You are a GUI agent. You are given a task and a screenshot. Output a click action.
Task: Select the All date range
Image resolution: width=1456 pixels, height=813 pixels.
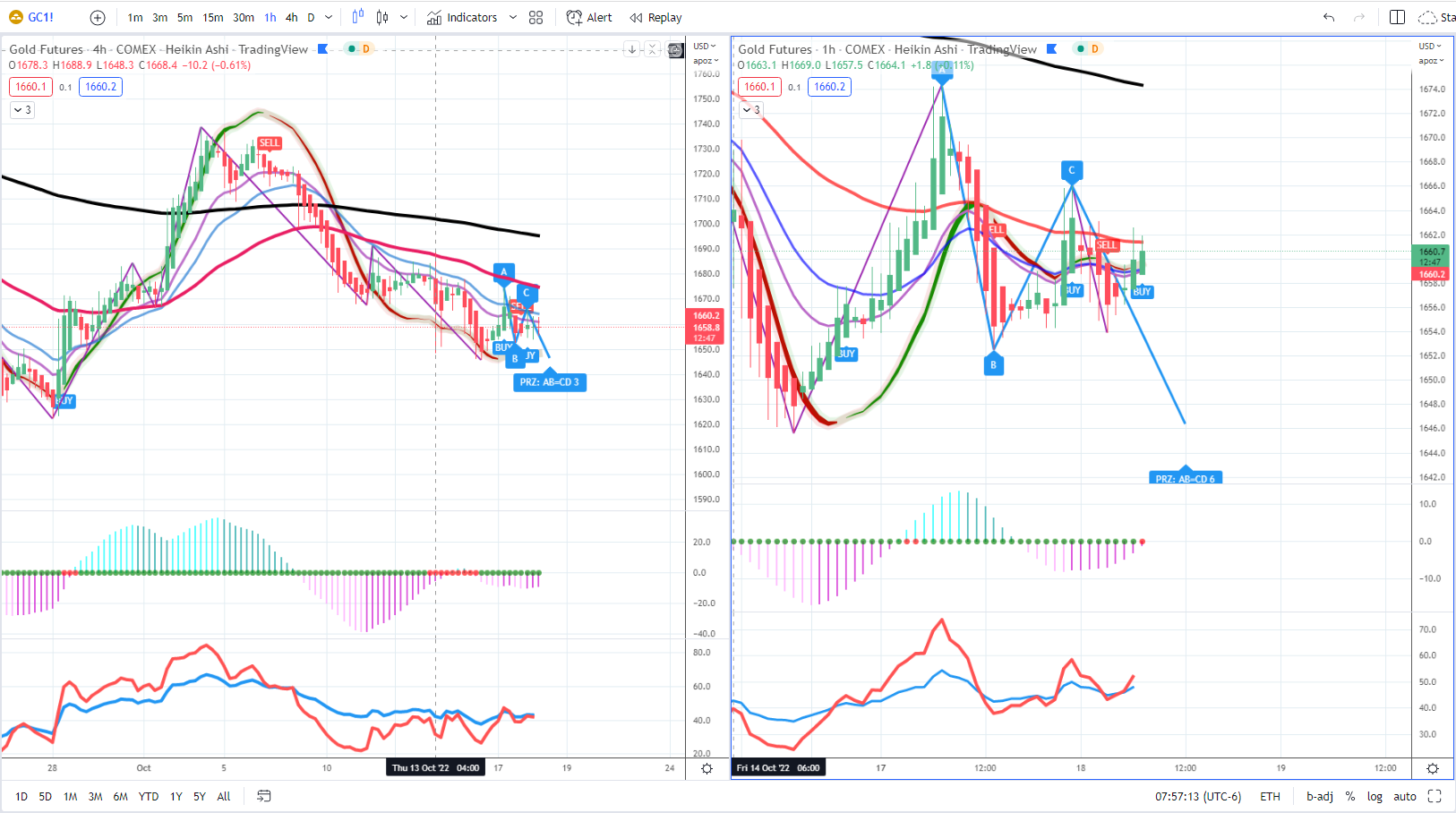[224, 796]
